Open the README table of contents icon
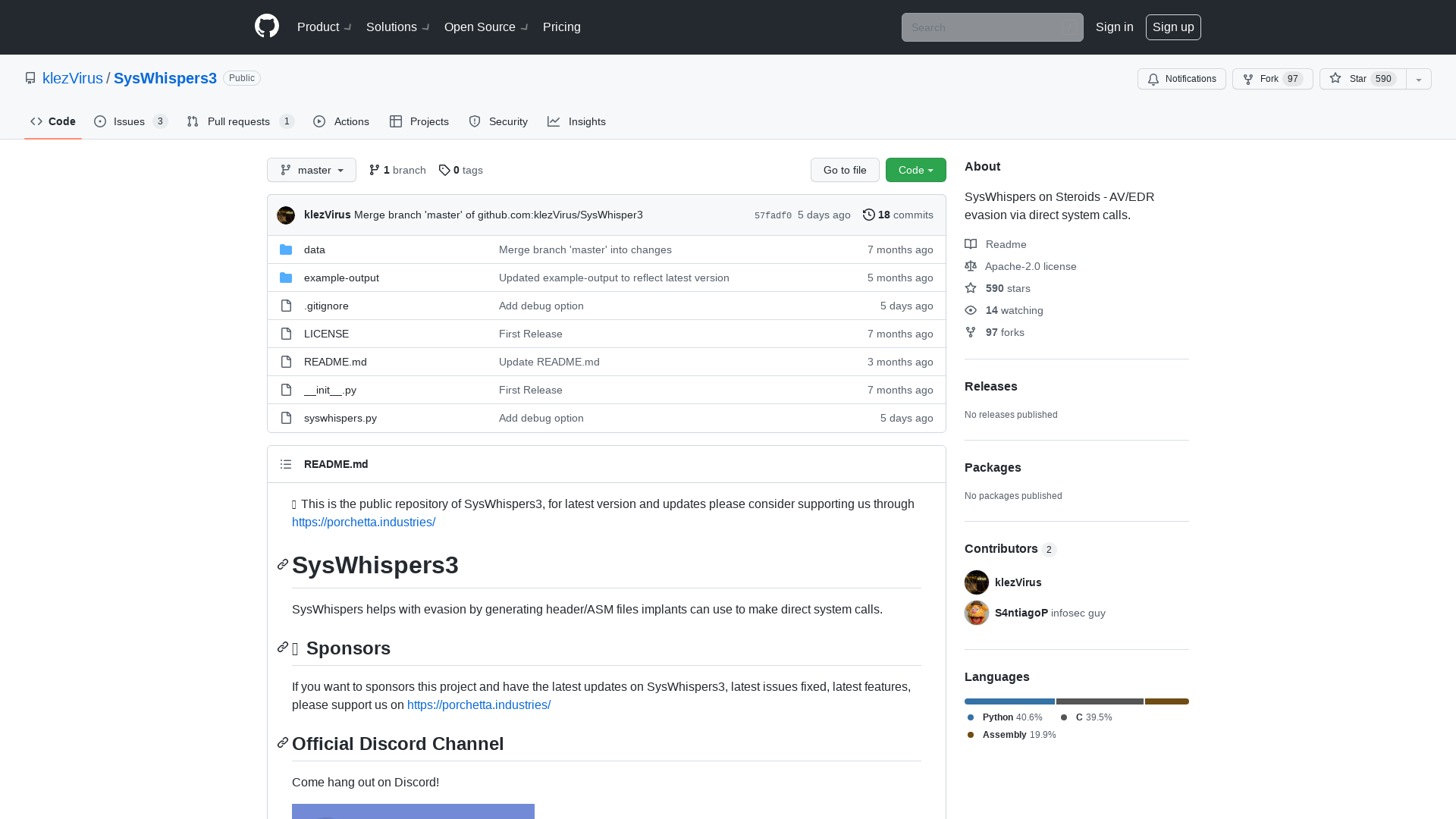Screen dimensions: 1456x819 (x=286, y=464)
